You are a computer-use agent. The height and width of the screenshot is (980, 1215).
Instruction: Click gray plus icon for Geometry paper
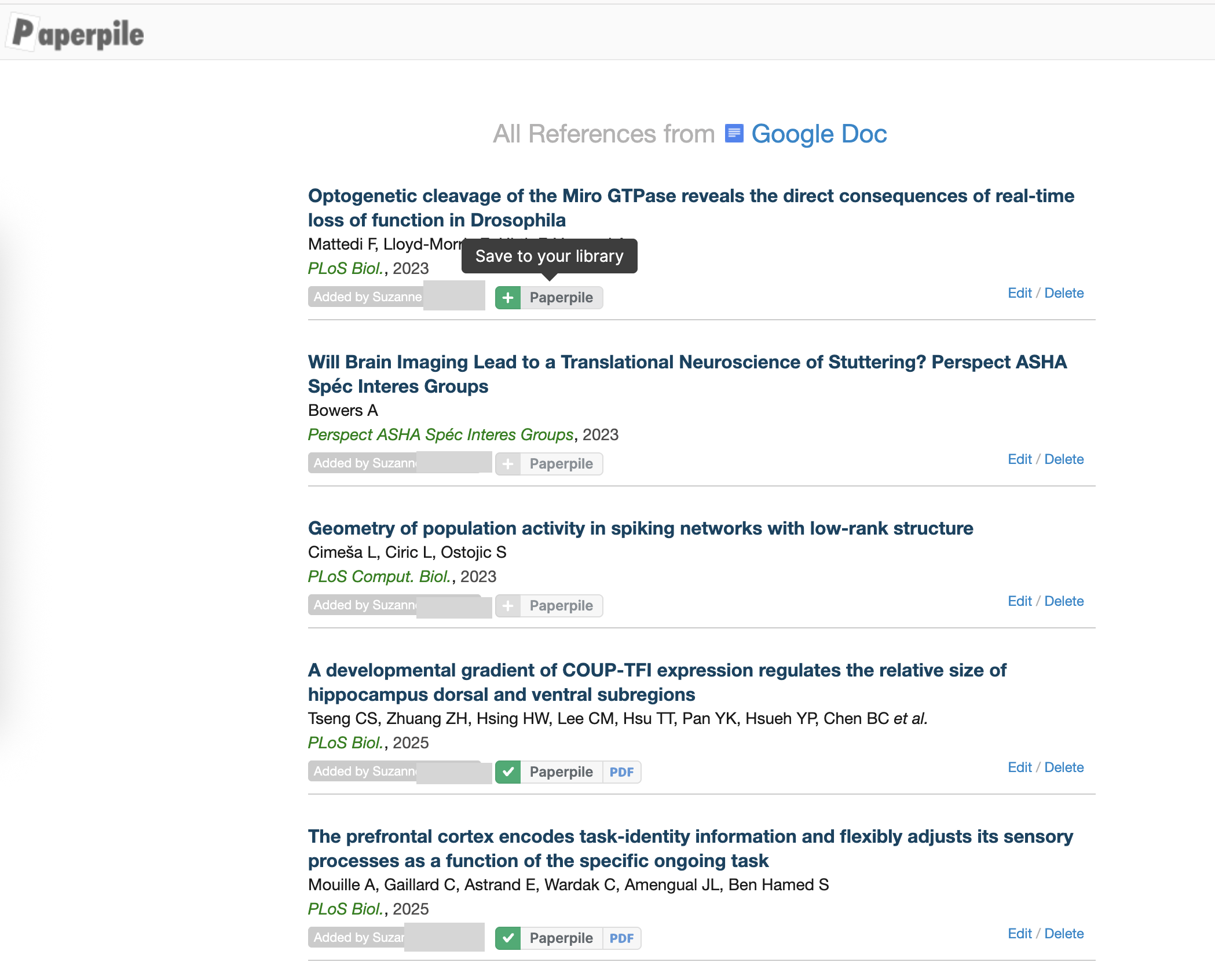click(x=508, y=606)
